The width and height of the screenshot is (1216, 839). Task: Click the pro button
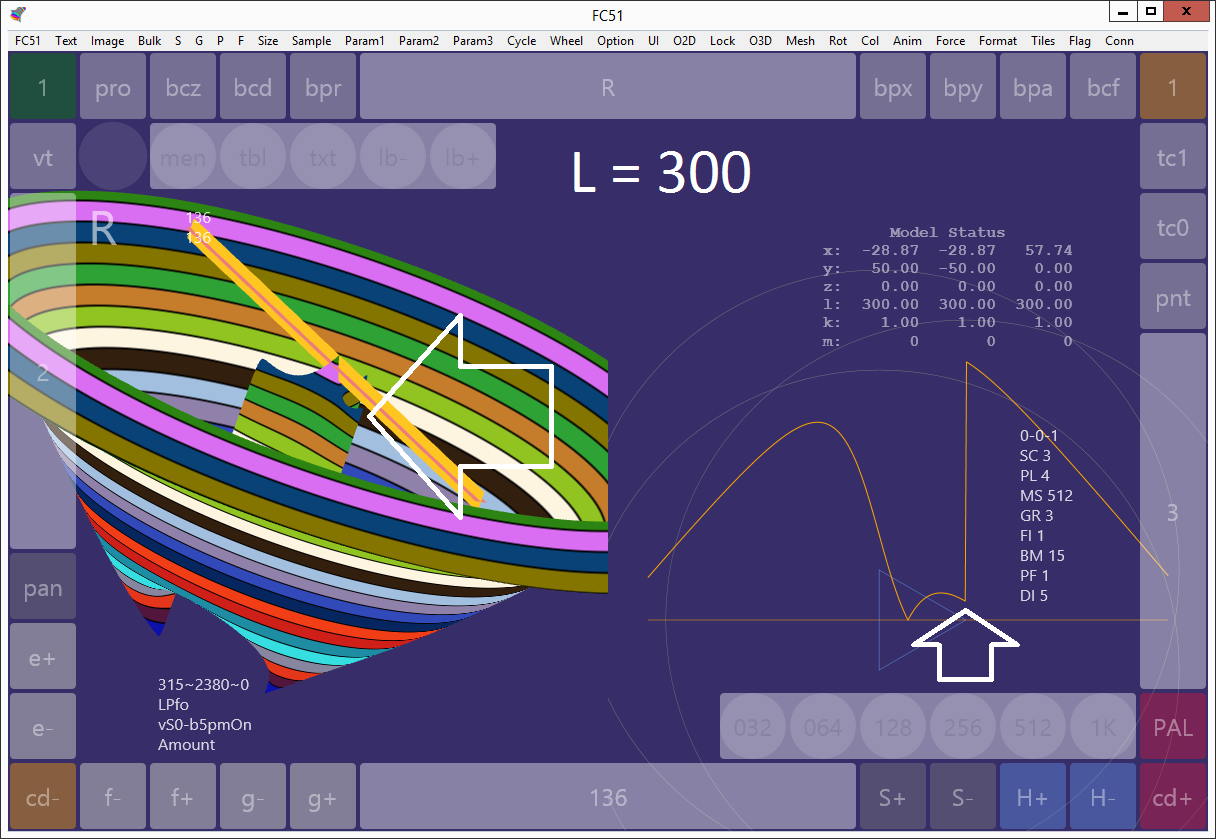(x=113, y=87)
